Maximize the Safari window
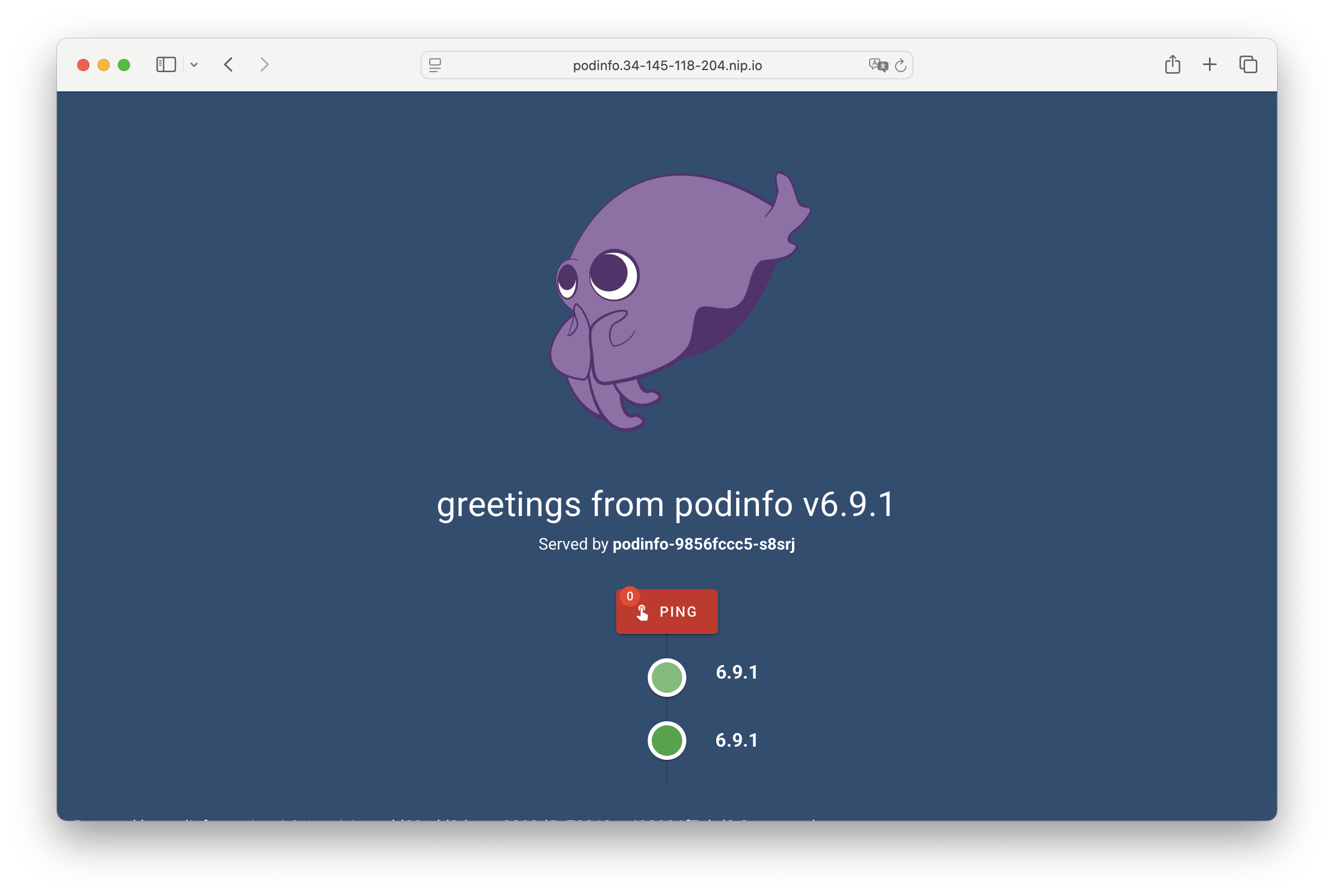The width and height of the screenshot is (1334, 896). click(124, 65)
